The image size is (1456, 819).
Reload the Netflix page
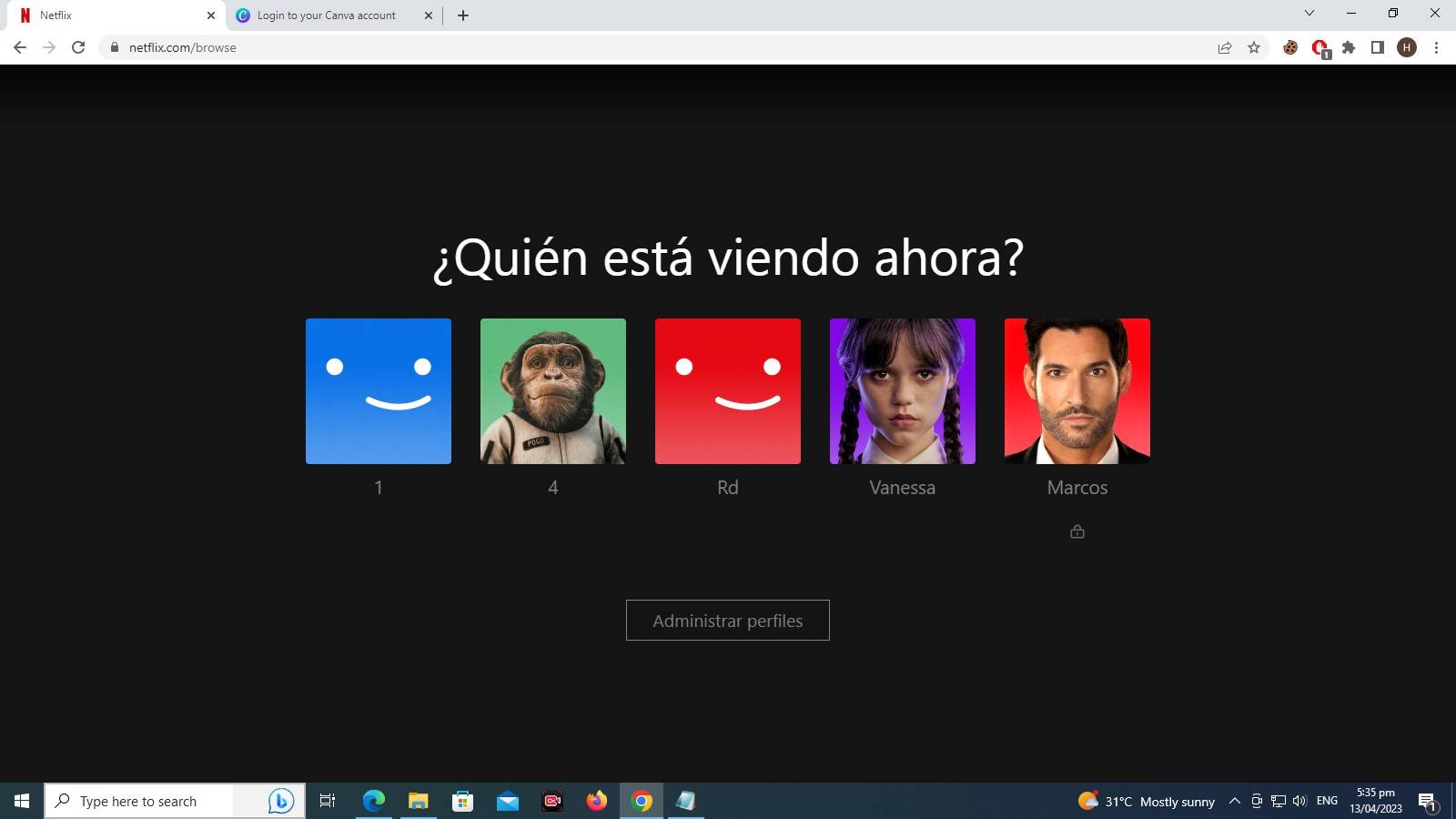pyautogui.click(x=78, y=47)
